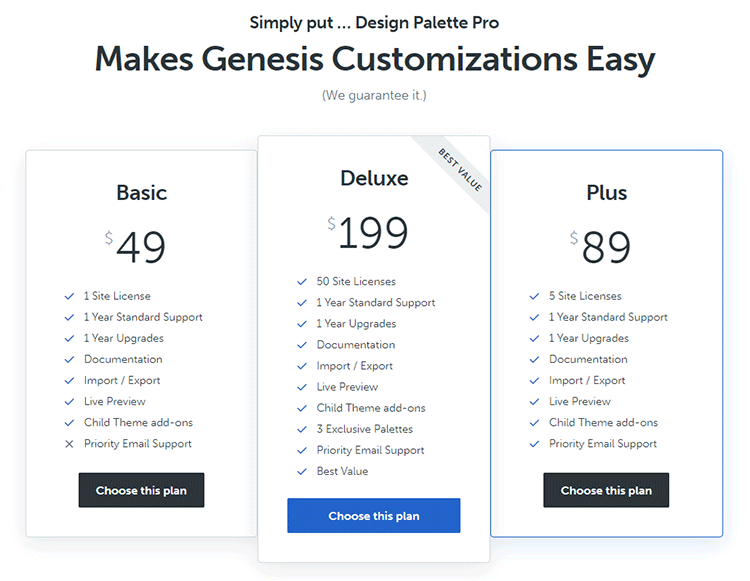Screen dimensions: 750x581
Task: Click the Basic plan heading
Action: coord(142,193)
